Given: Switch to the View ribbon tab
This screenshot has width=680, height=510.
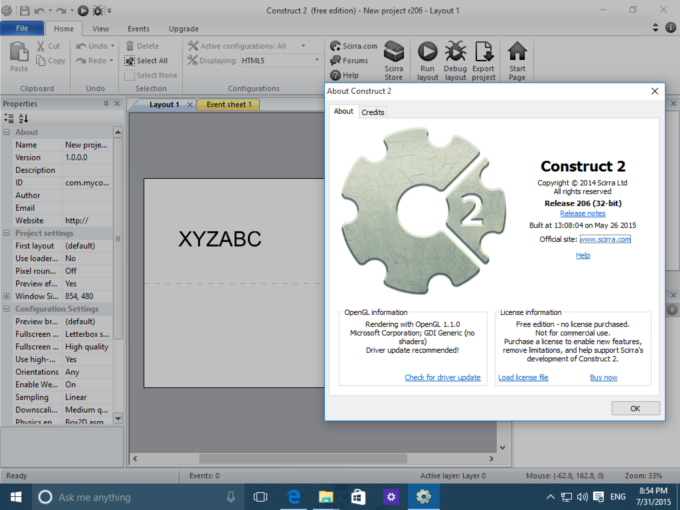Looking at the screenshot, I should coord(101,29).
